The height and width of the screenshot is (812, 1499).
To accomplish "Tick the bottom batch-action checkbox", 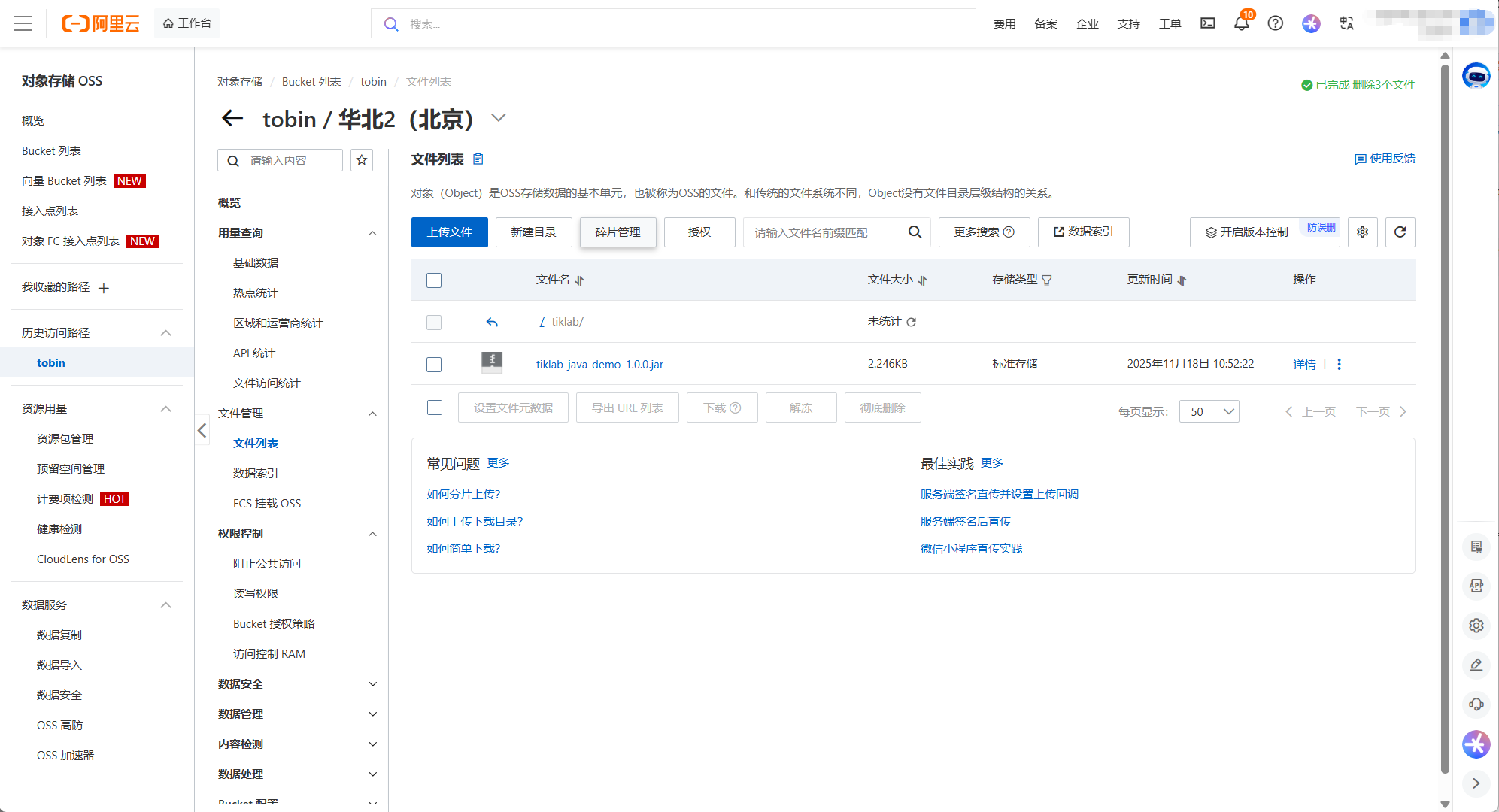I will 435,408.
